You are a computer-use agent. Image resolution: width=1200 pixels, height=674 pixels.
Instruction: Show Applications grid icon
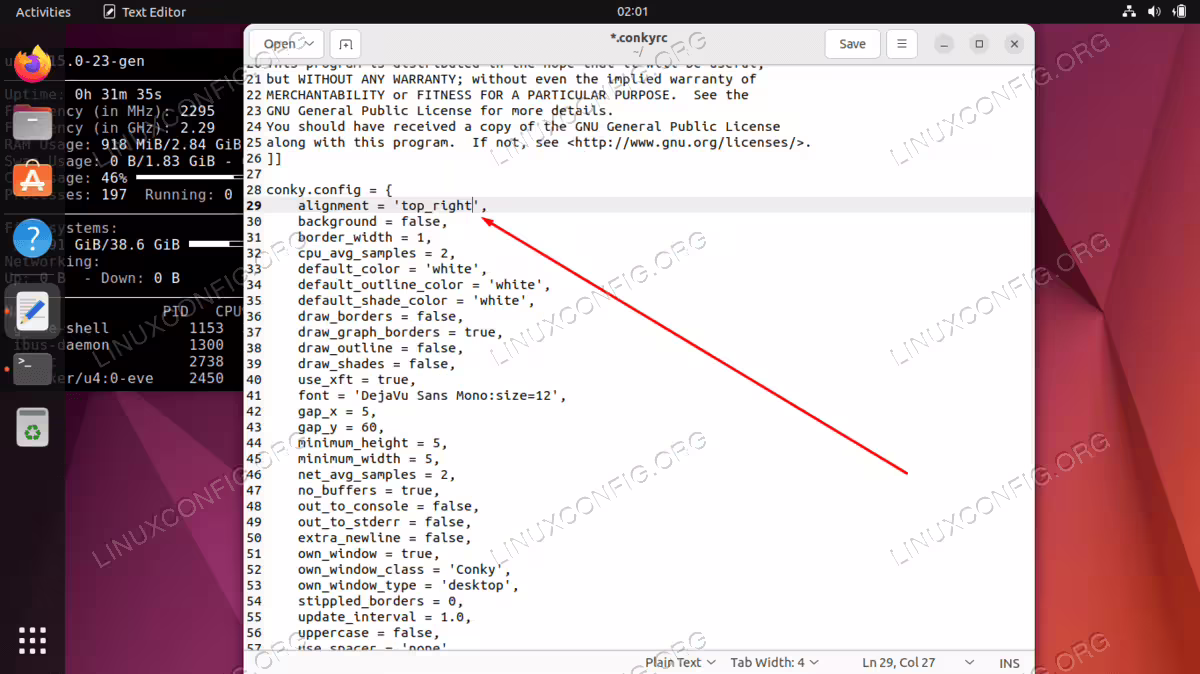[33, 641]
